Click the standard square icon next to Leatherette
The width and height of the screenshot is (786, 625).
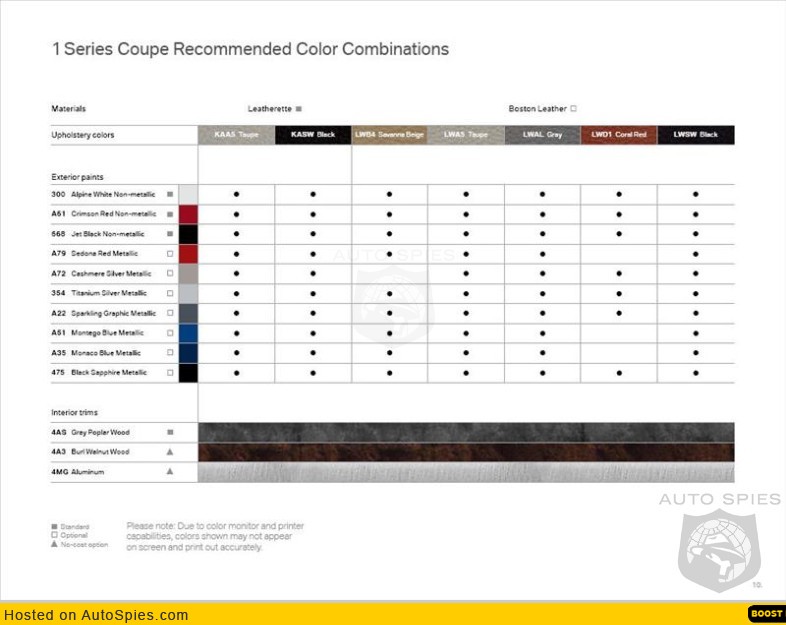tap(299, 109)
